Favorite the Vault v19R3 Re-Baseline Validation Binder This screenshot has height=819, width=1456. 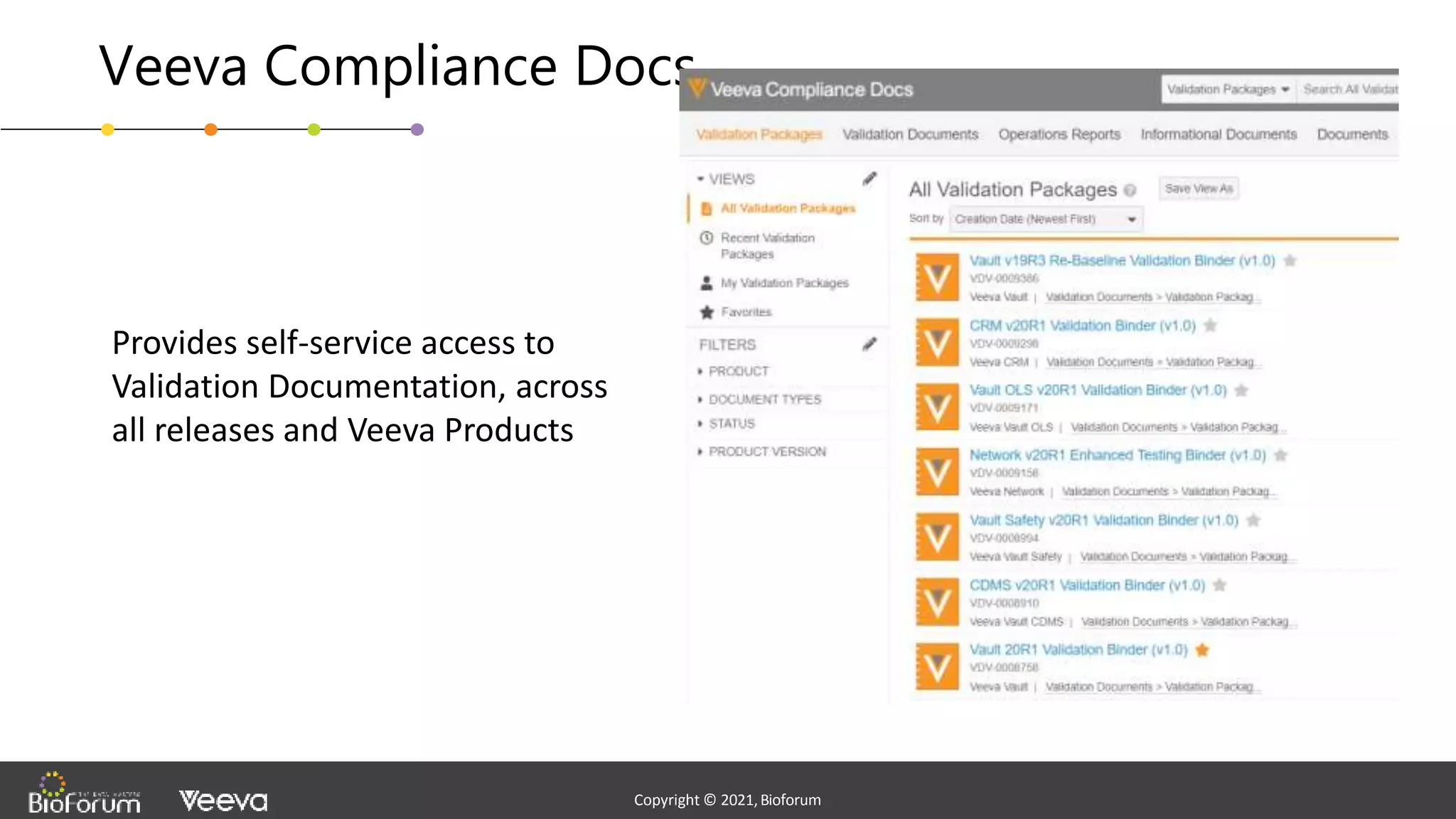tap(1290, 261)
